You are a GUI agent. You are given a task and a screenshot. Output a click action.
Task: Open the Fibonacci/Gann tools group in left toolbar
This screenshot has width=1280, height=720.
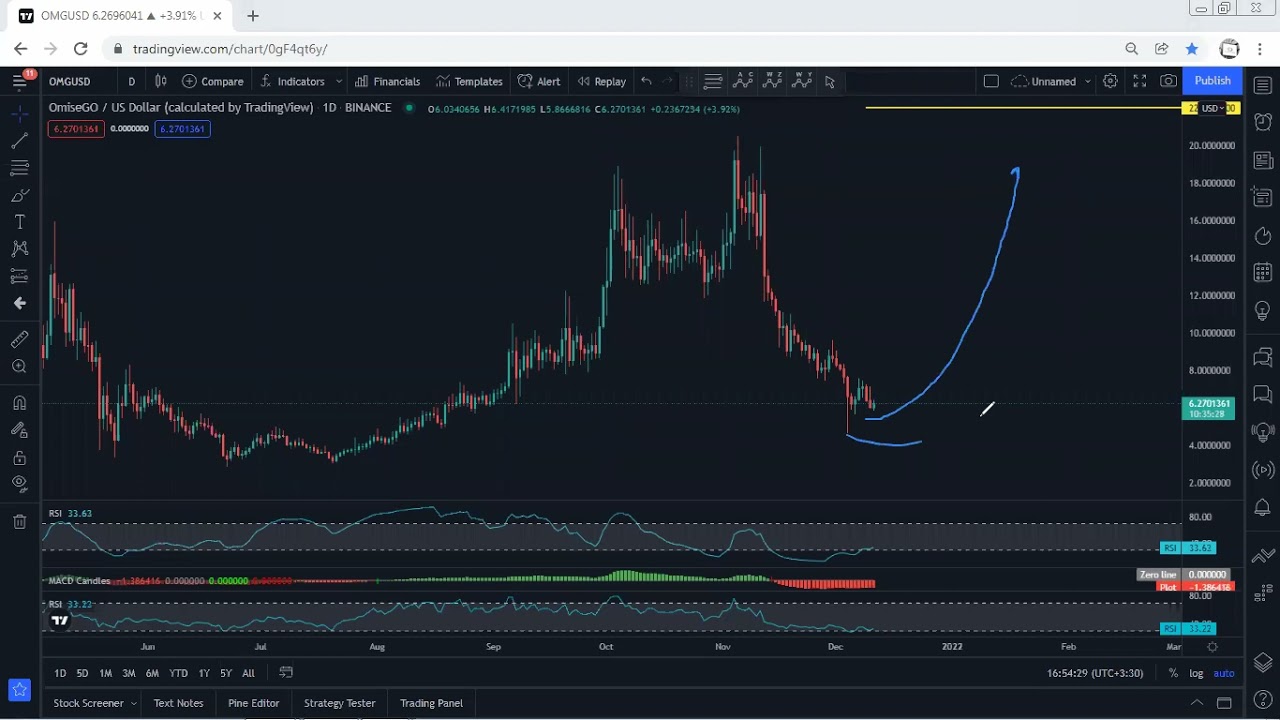tap(19, 168)
